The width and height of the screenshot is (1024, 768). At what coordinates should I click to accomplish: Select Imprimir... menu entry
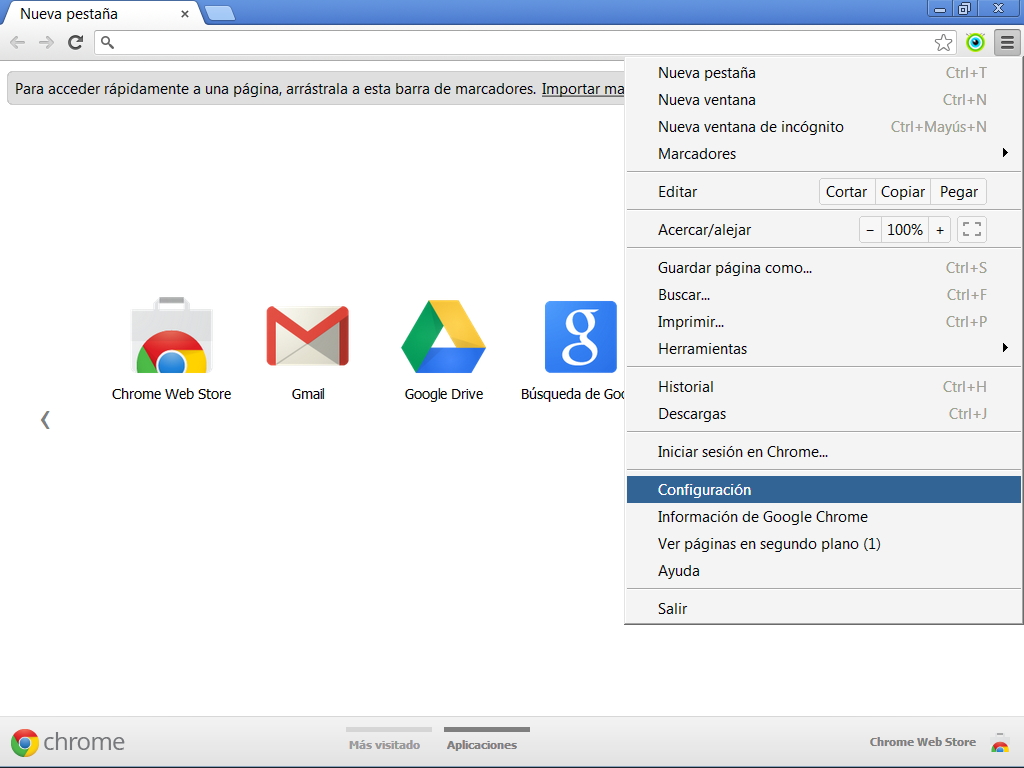pyautogui.click(x=824, y=322)
